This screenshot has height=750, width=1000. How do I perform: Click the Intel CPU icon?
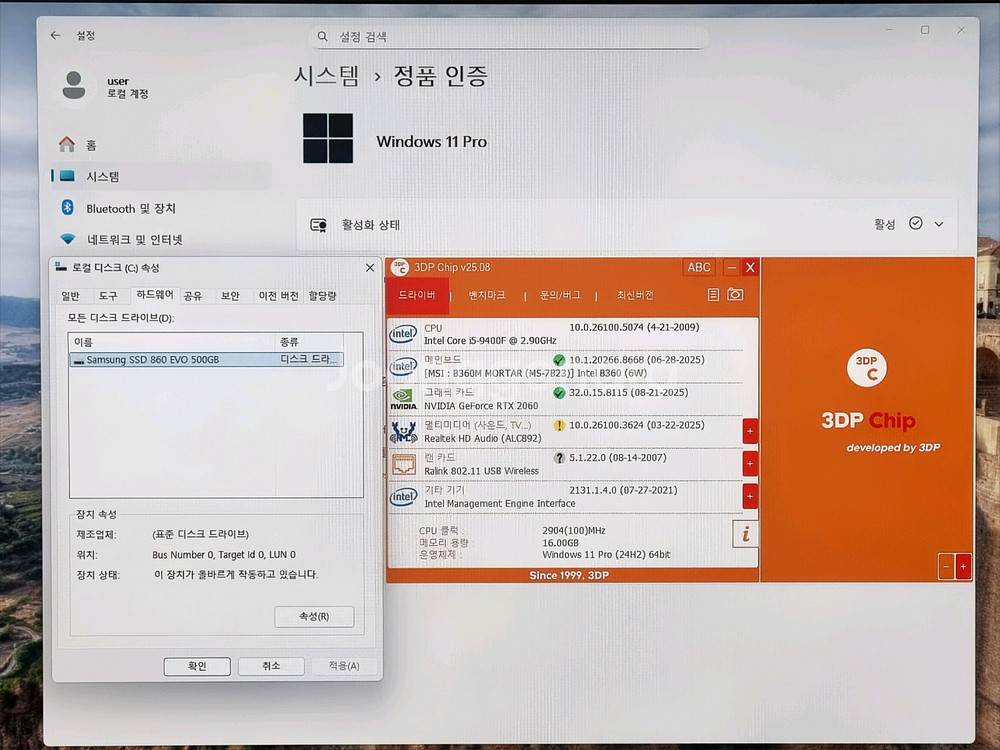(x=403, y=334)
